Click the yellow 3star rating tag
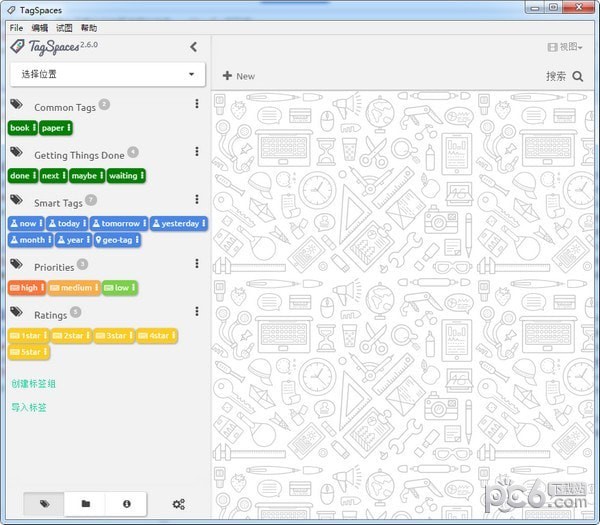 (113, 336)
